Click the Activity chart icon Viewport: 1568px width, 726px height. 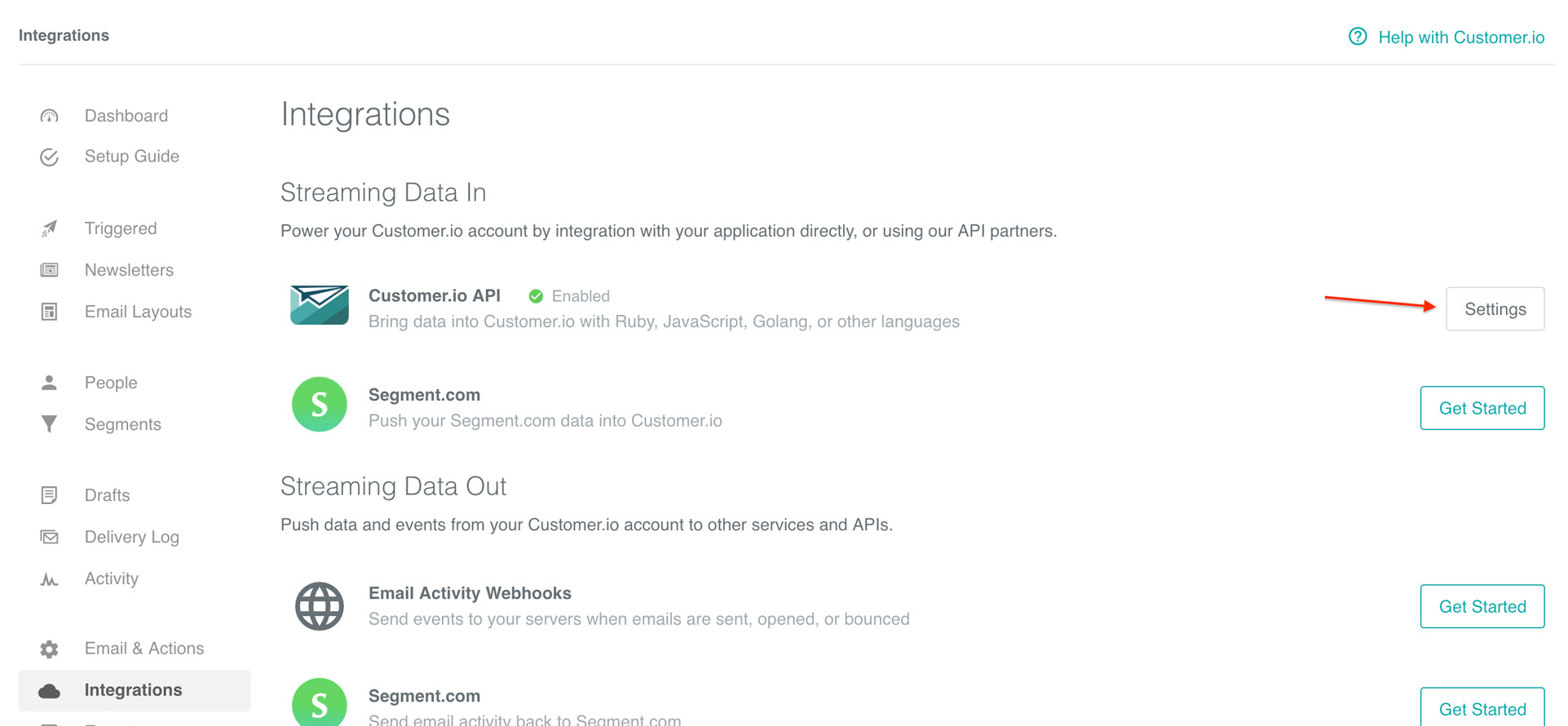click(49, 579)
